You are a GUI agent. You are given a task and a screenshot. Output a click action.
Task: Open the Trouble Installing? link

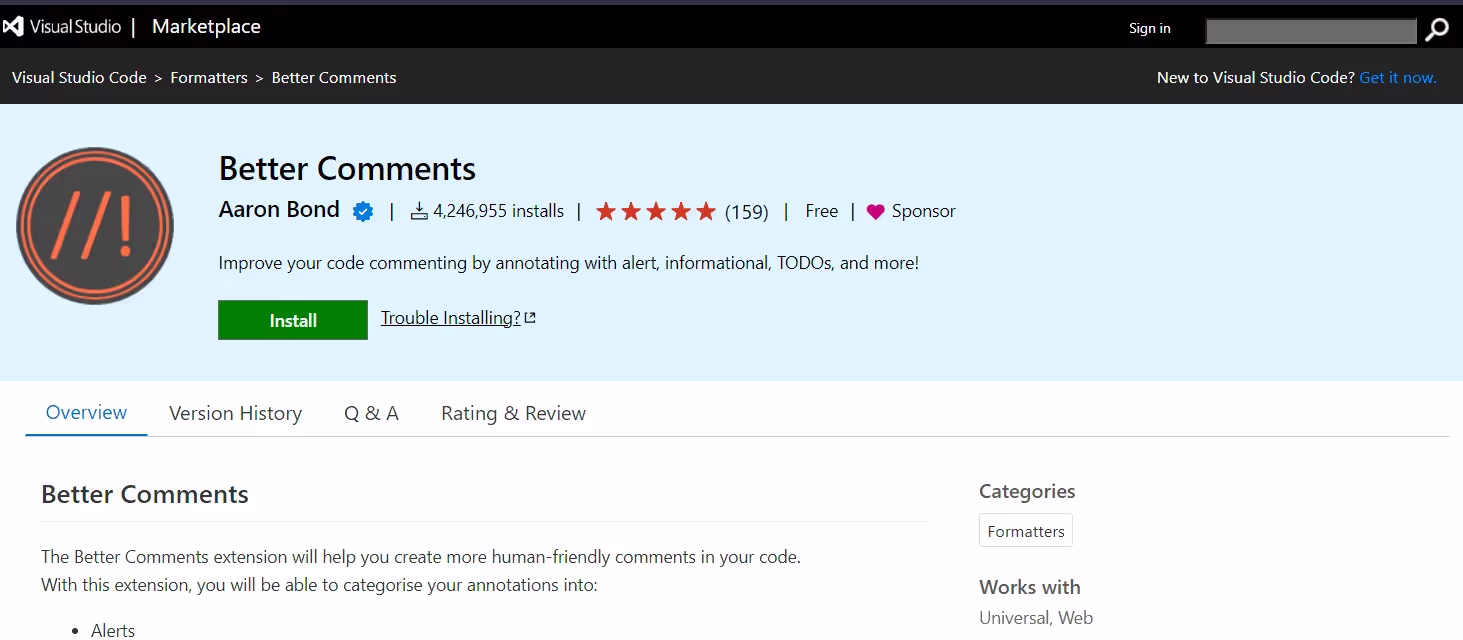click(x=451, y=318)
